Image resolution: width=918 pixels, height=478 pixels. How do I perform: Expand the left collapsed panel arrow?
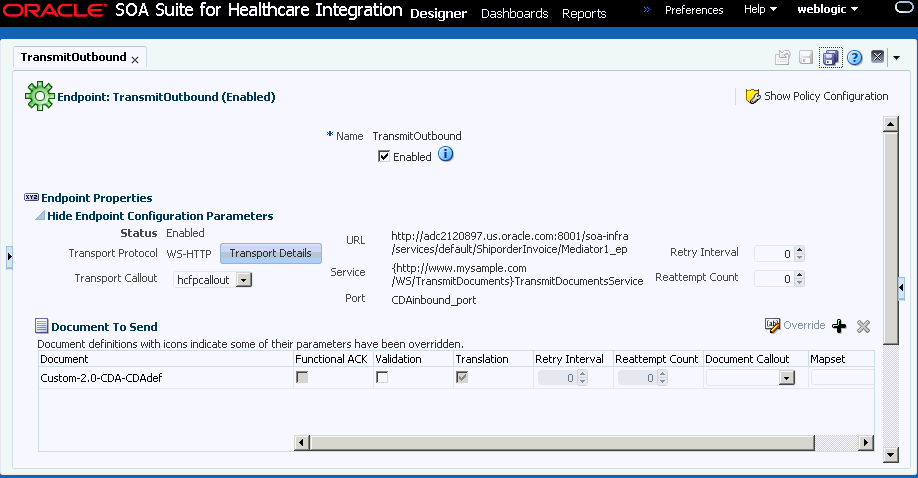click(x=9, y=257)
